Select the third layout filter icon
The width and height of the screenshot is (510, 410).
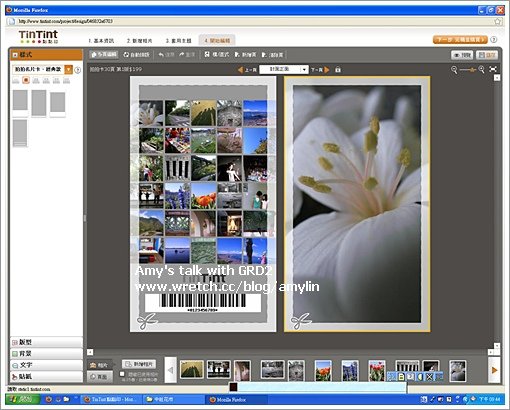click(x=36, y=80)
